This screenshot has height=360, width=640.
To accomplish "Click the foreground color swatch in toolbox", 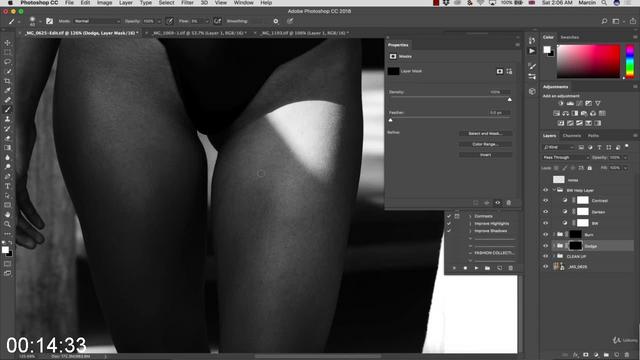I will click(x=5, y=249).
